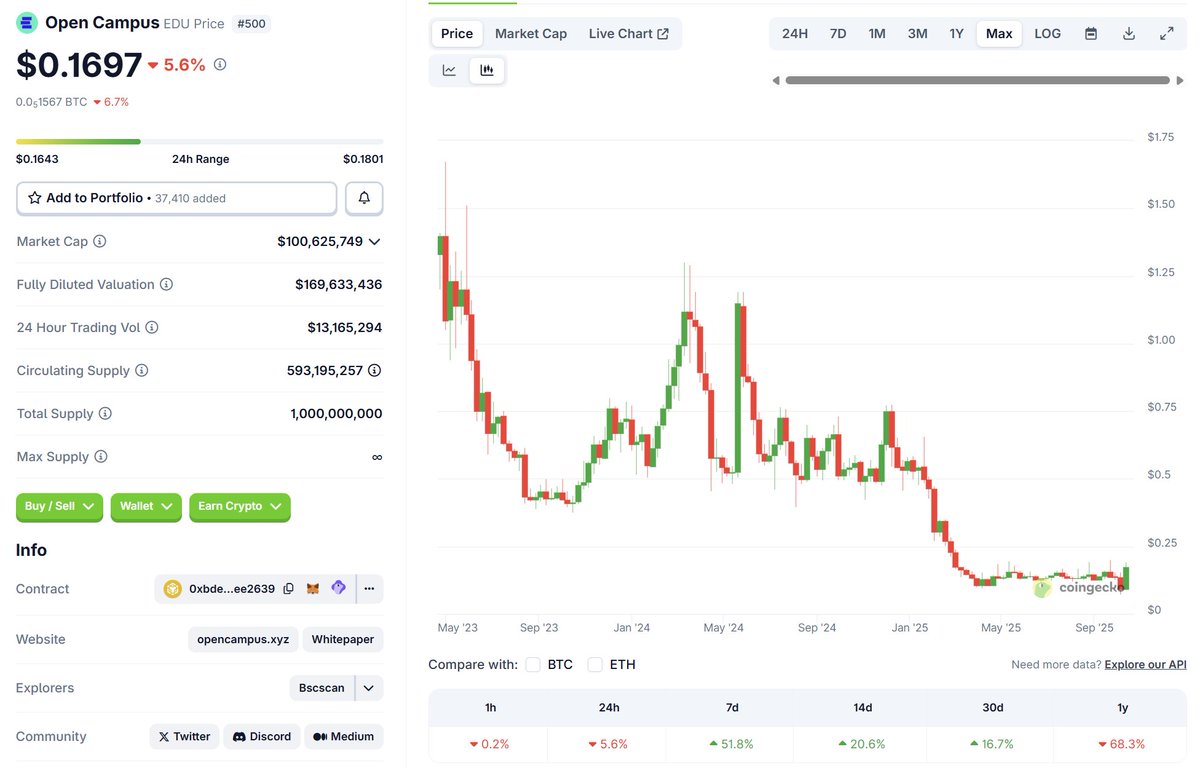Click the 24 Hour Trading Vol info icon
Viewport: 1200px width, 768px height.
tap(152, 328)
